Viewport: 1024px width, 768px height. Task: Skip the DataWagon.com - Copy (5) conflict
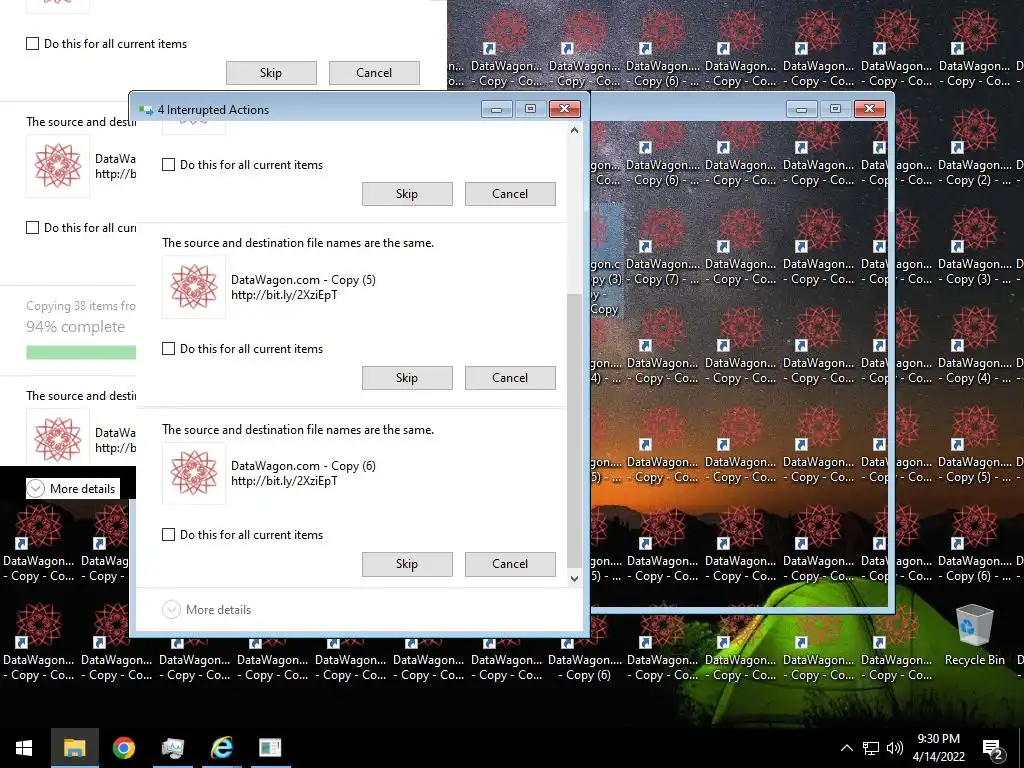pyautogui.click(x=407, y=377)
